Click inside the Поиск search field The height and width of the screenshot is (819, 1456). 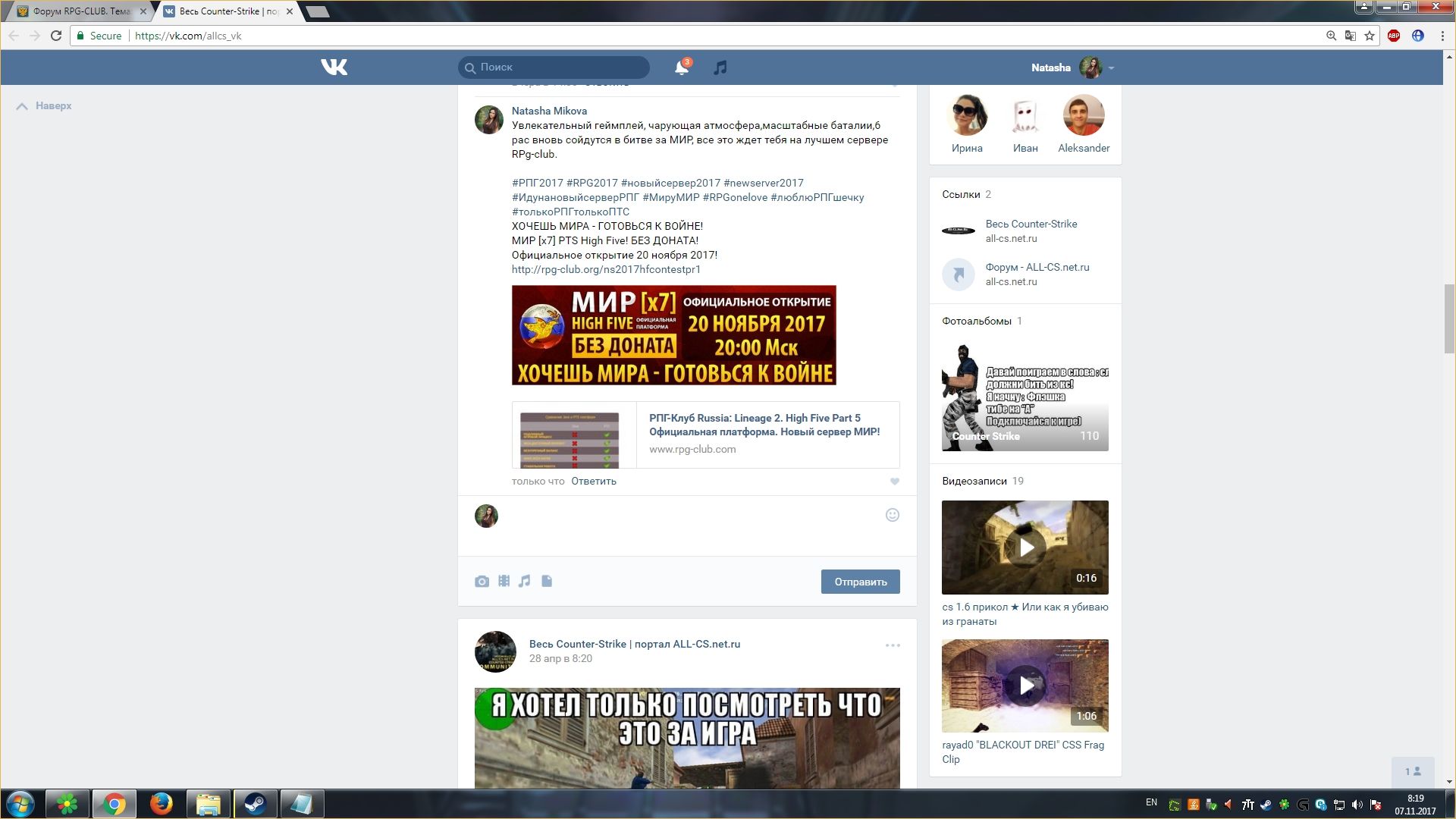click(x=561, y=67)
